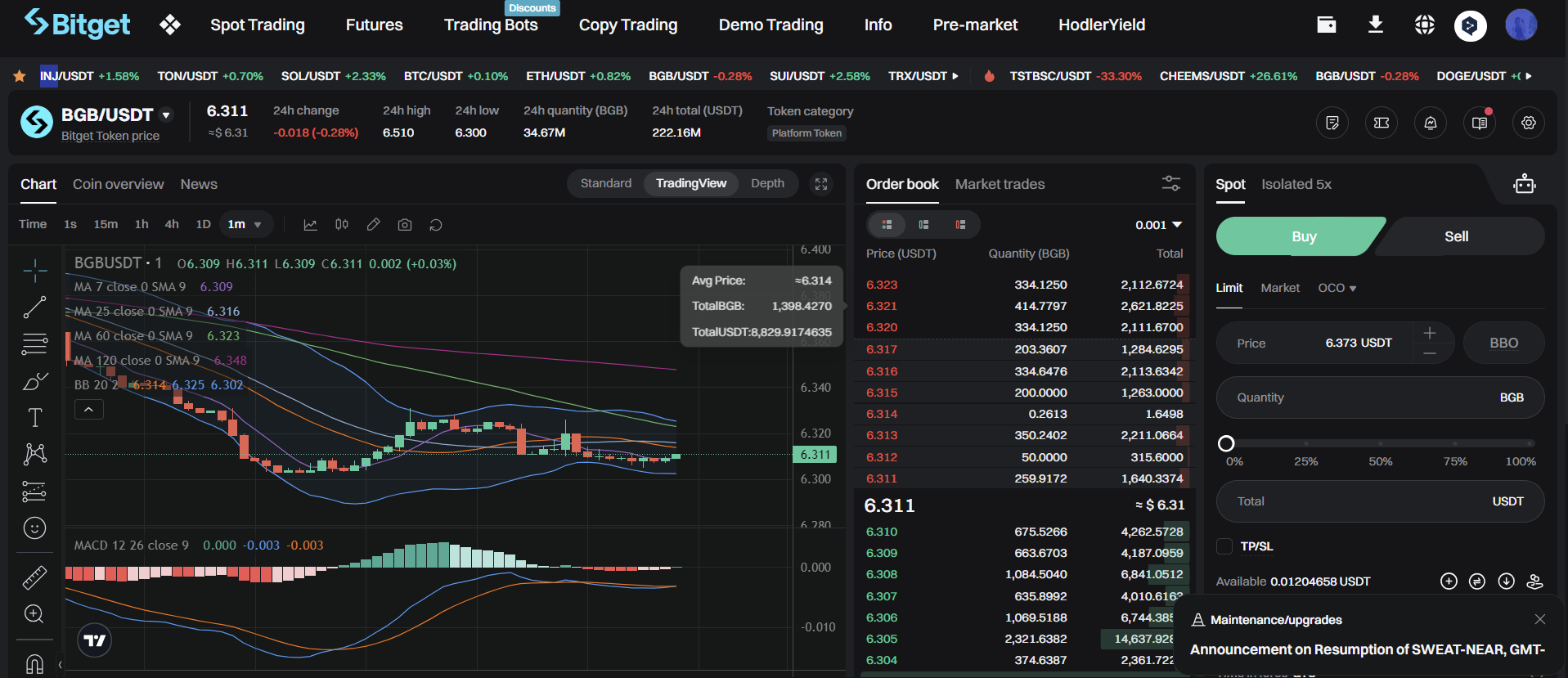Increase price with plus stepper
Screen dimensions: 1568x678
[x=1430, y=333]
